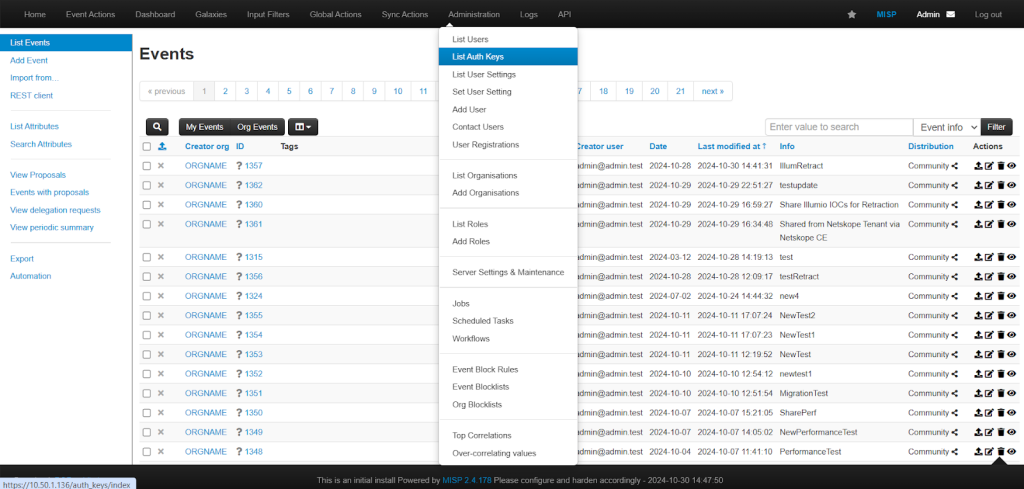
Task: Click edit icon for event 1362
Action: (989, 185)
